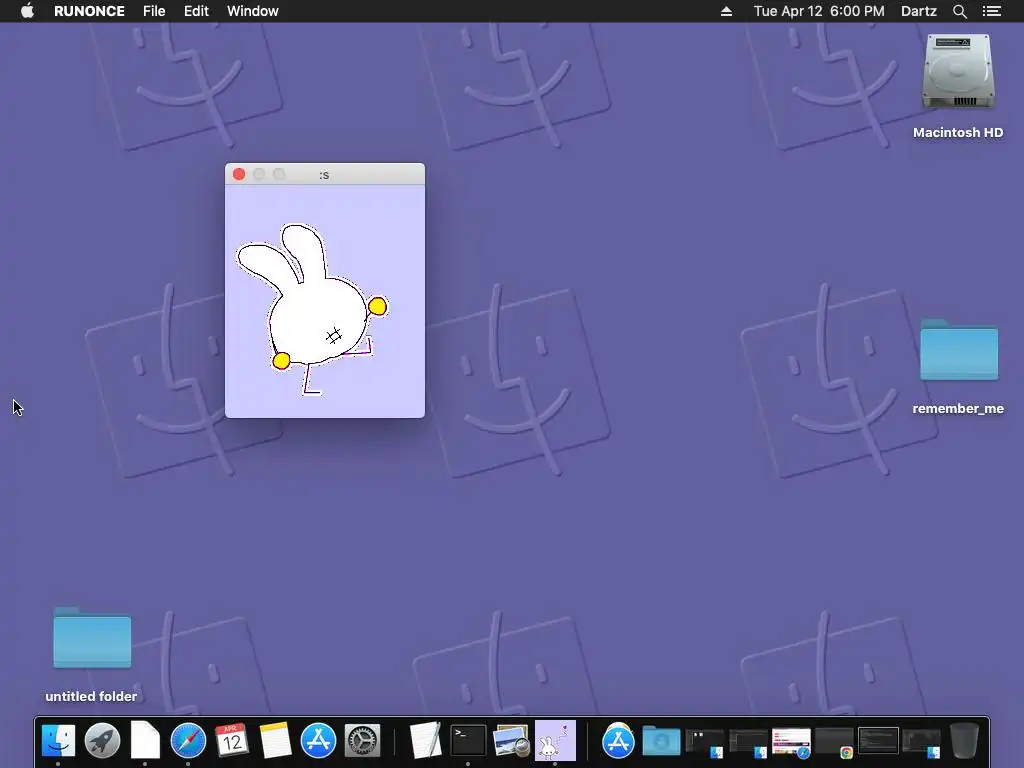Launch Launchpad rocket icon in Dock

click(x=102, y=741)
